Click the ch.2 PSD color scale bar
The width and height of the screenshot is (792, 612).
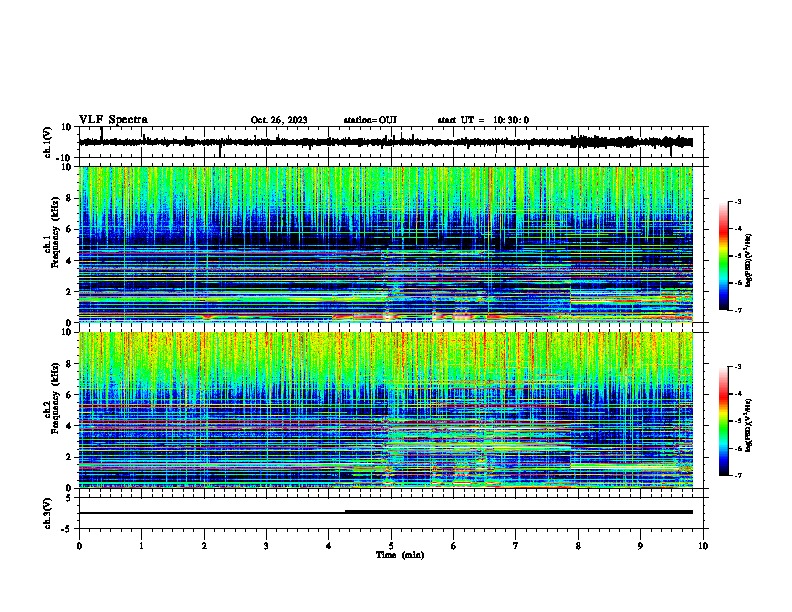pyautogui.click(x=723, y=421)
